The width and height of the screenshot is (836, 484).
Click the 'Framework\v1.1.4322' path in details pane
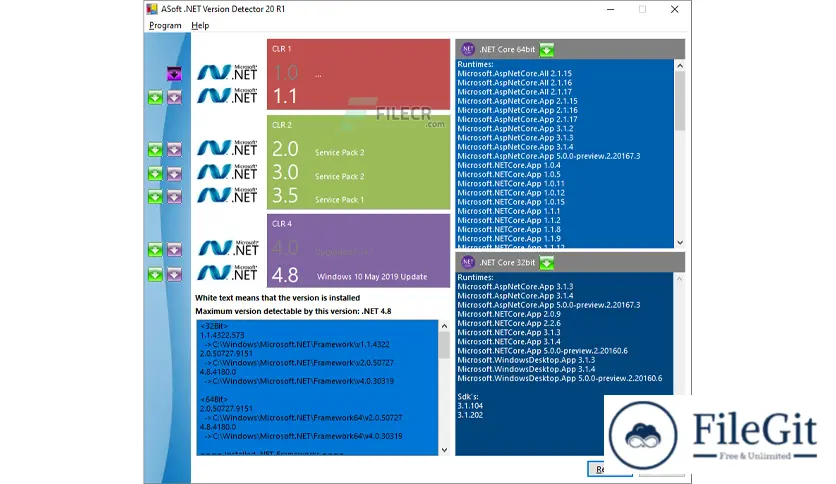pyautogui.click(x=297, y=344)
